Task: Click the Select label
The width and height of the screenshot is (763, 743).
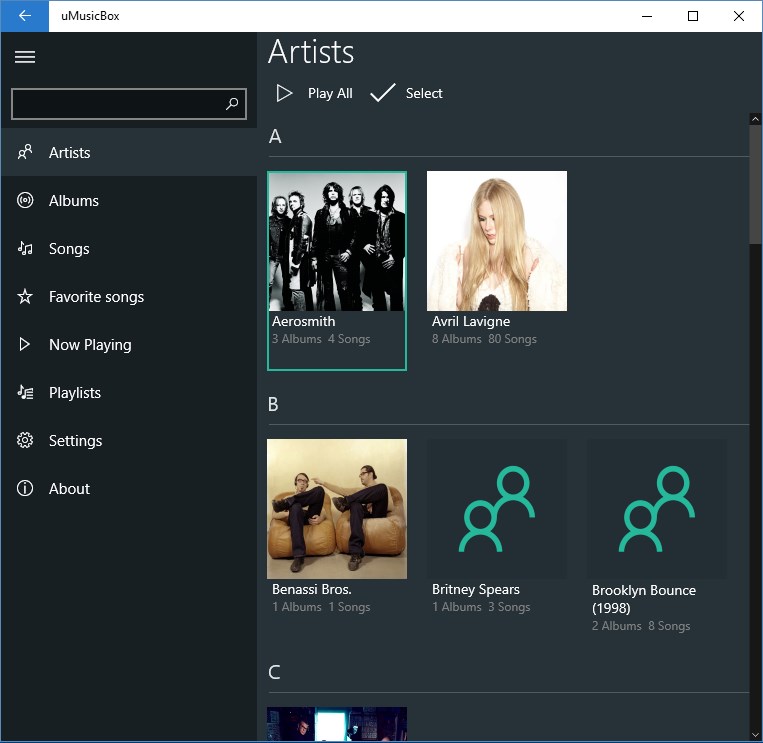Action: point(424,93)
